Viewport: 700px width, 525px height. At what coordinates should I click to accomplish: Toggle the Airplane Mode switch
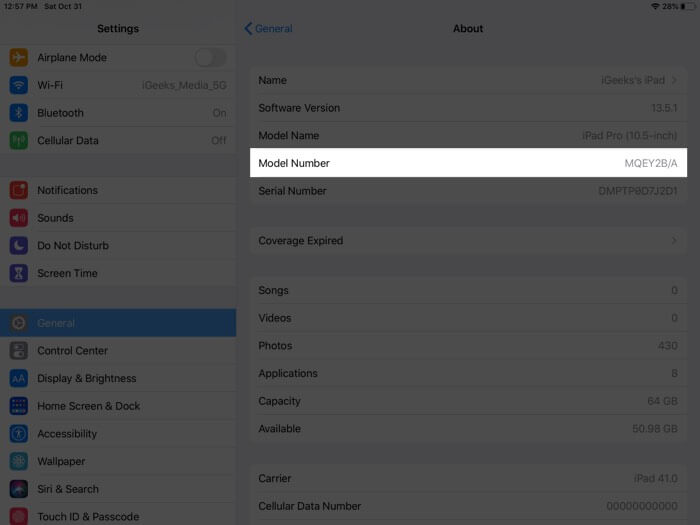point(210,58)
